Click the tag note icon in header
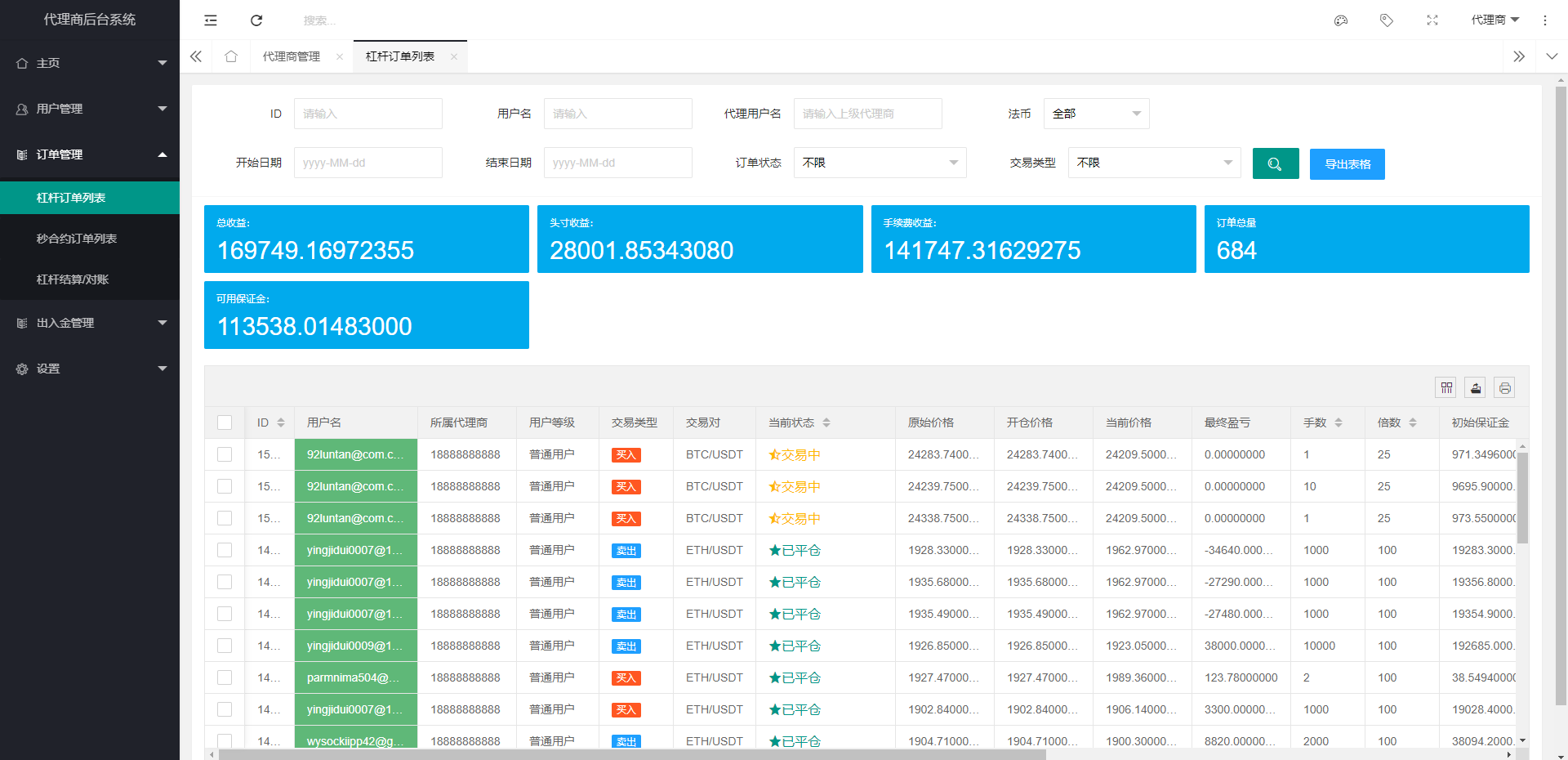This screenshot has height=760, width=1568. pyautogui.click(x=1386, y=20)
